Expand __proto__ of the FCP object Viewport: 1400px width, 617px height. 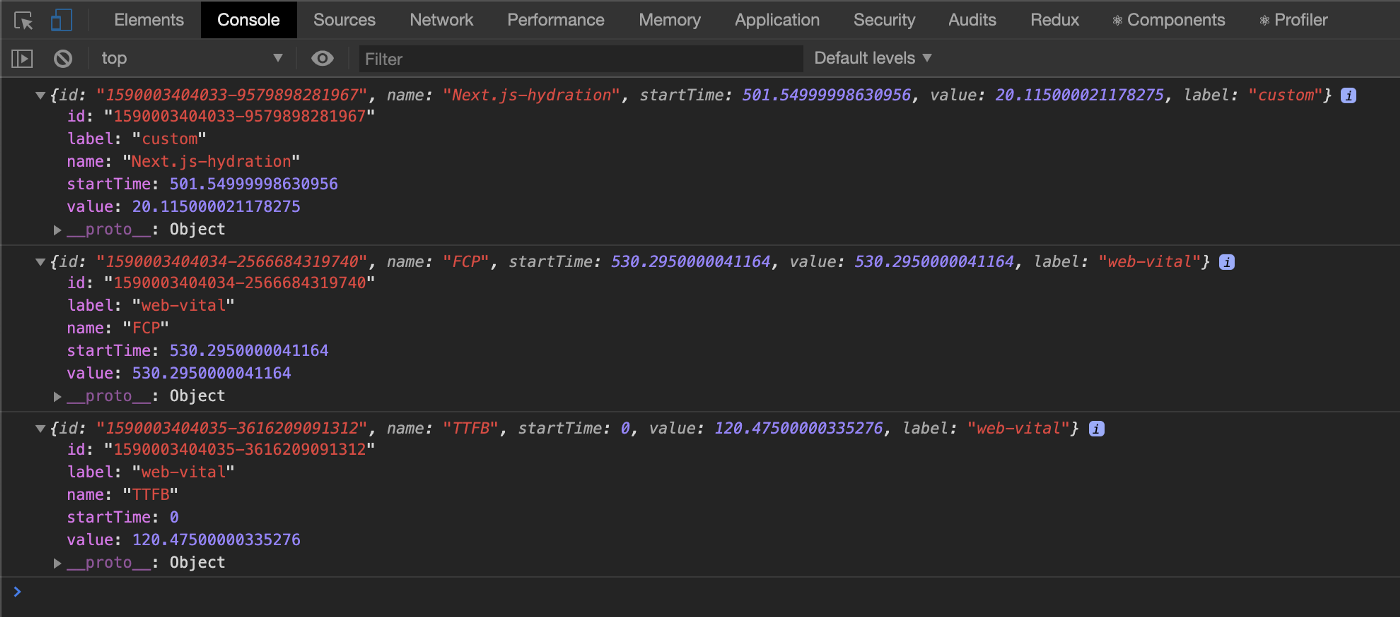[x=57, y=395]
